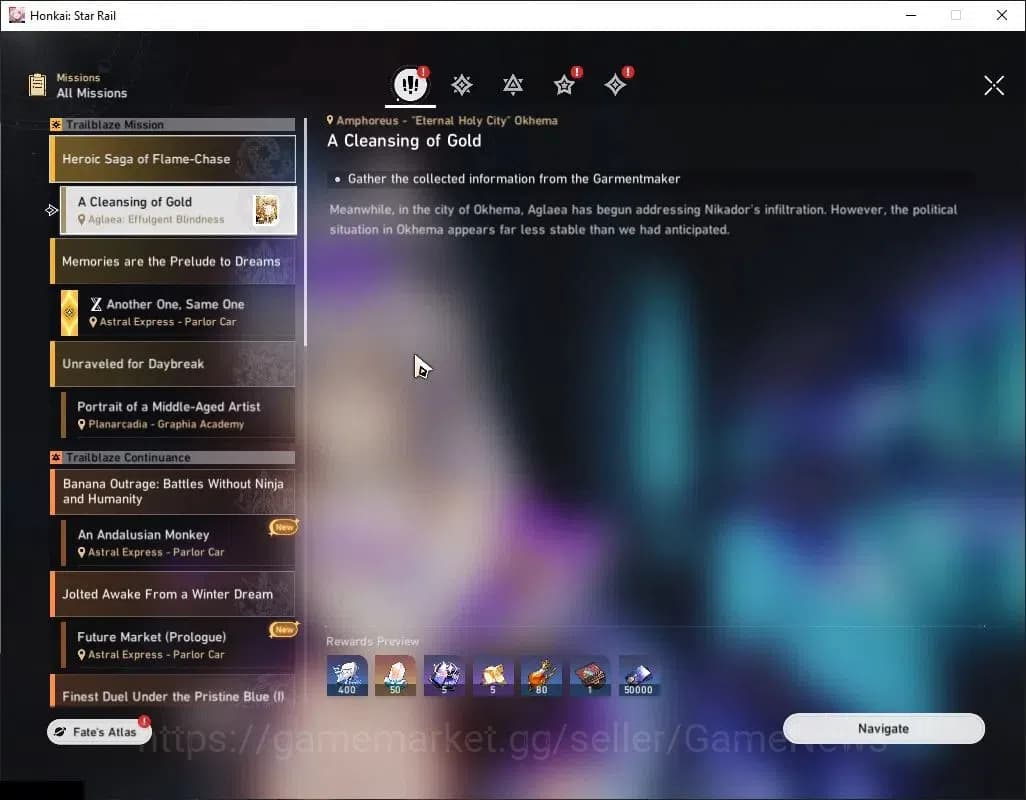Click the Navigate button
The height and width of the screenshot is (800, 1026).
tap(883, 729)
